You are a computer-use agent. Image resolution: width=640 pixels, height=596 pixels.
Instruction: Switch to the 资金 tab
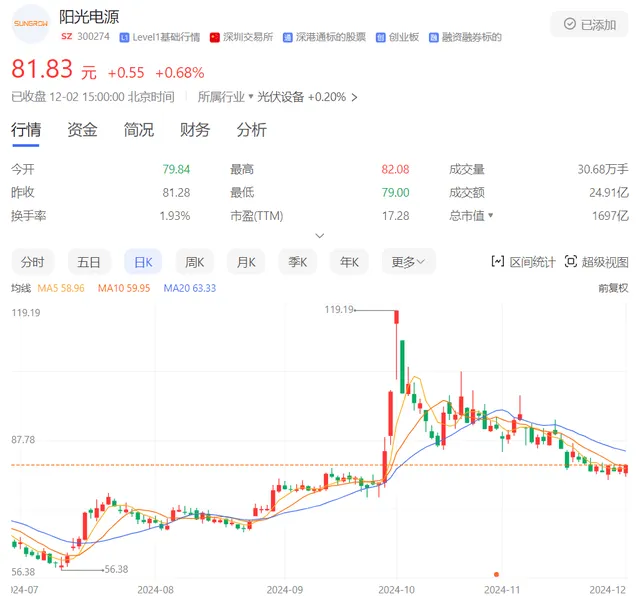(x=82, y=130)
